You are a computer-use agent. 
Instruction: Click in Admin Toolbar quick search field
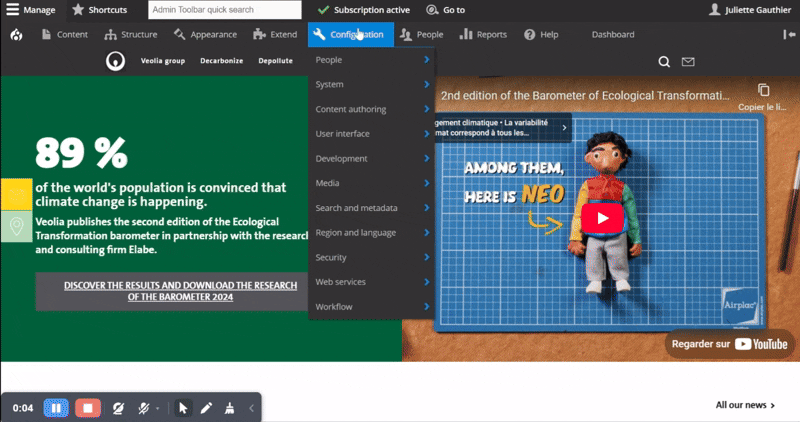[x=225, y=10]
